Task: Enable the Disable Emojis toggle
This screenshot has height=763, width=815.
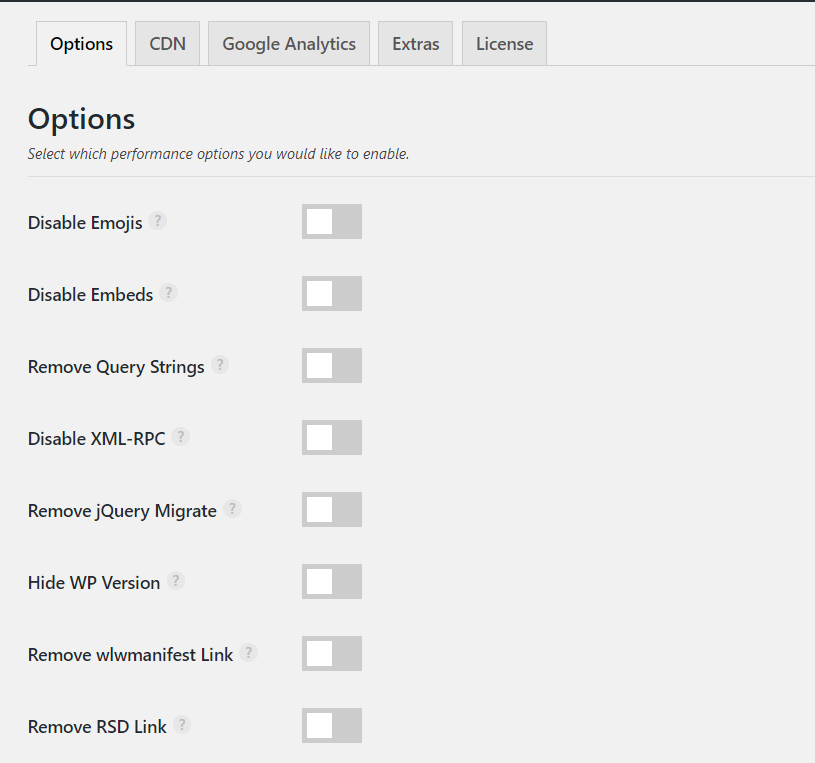Action: 332,221
